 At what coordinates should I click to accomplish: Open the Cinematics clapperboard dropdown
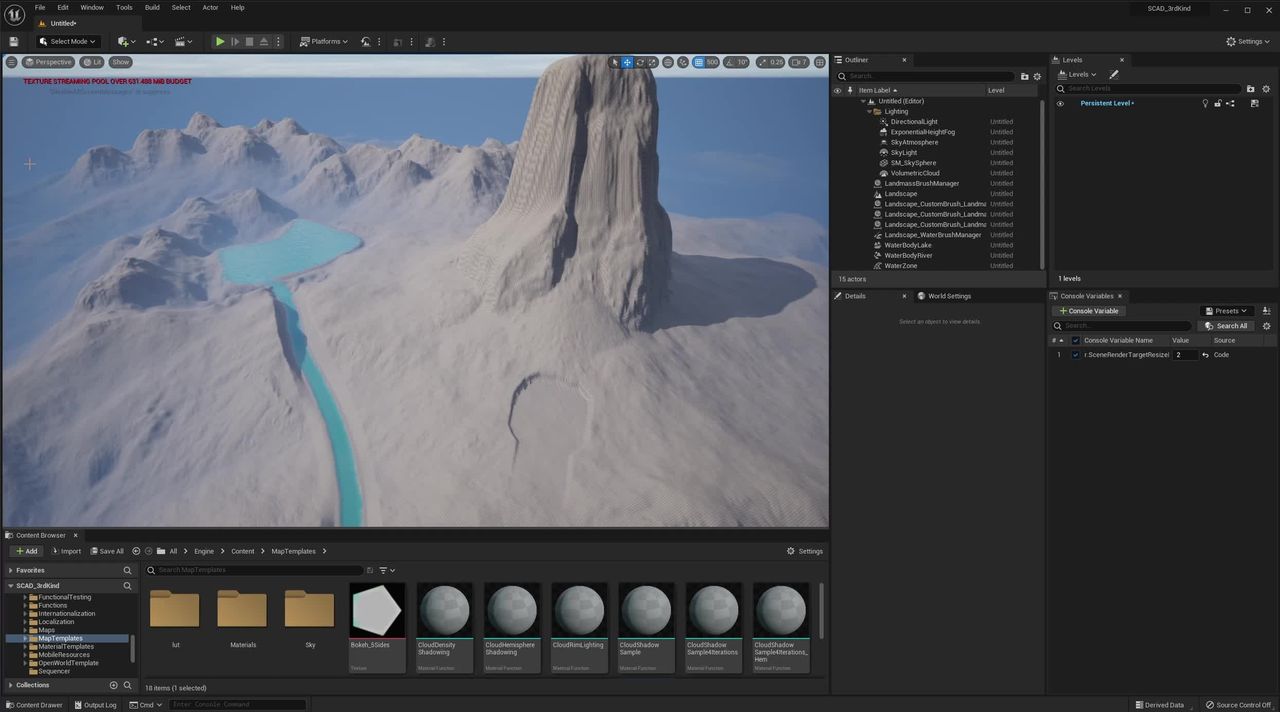184,41
